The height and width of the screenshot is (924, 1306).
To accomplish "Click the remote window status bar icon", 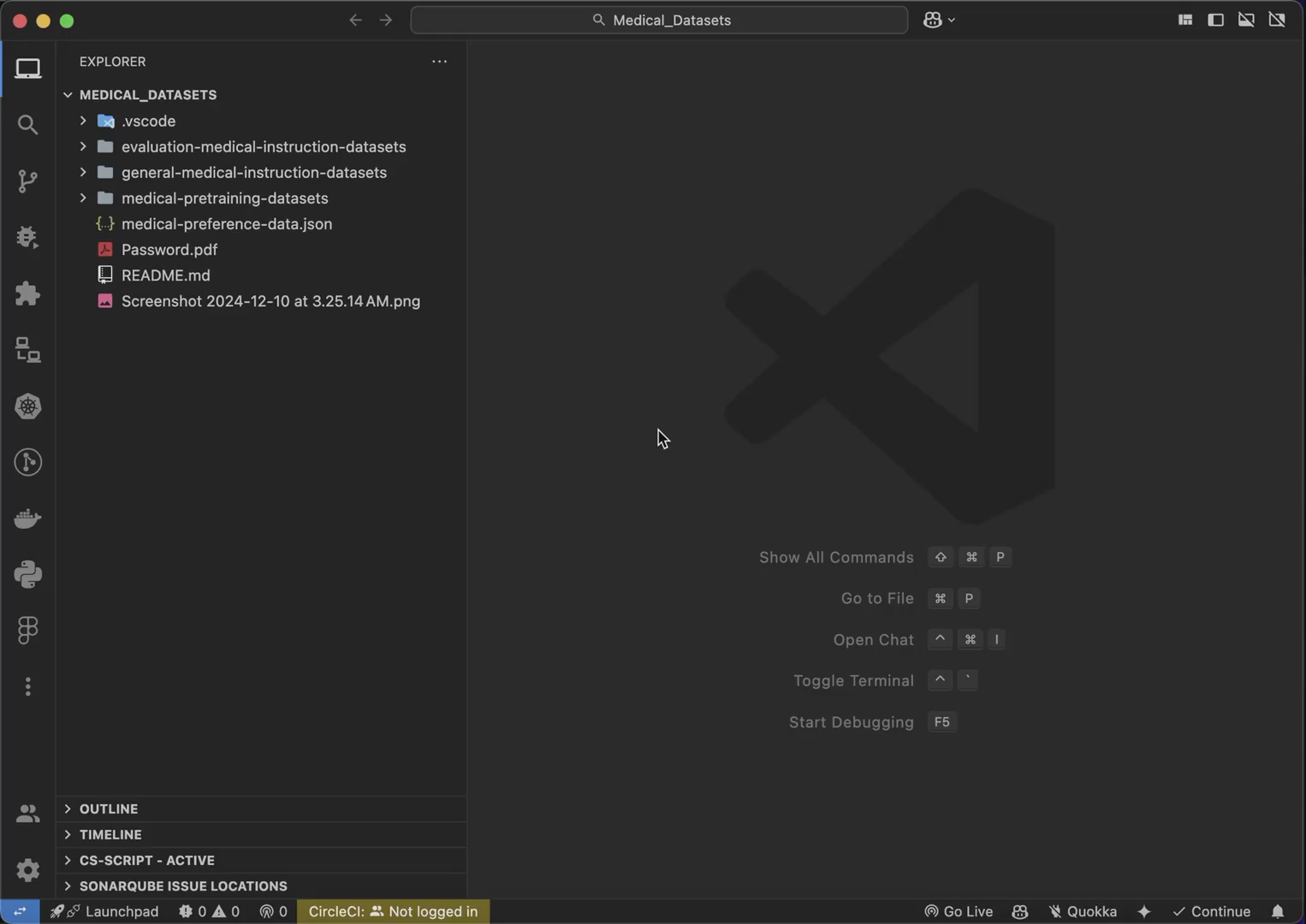I will click(x=20, y=911).
